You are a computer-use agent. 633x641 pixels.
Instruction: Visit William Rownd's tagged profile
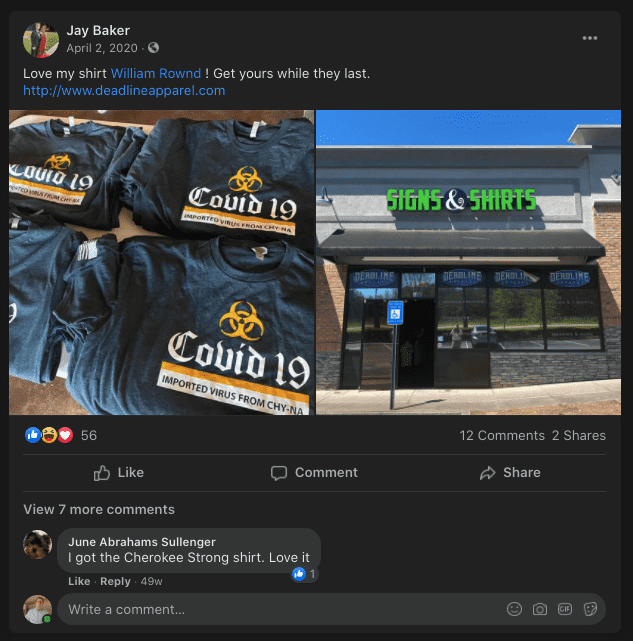point(156,74)
